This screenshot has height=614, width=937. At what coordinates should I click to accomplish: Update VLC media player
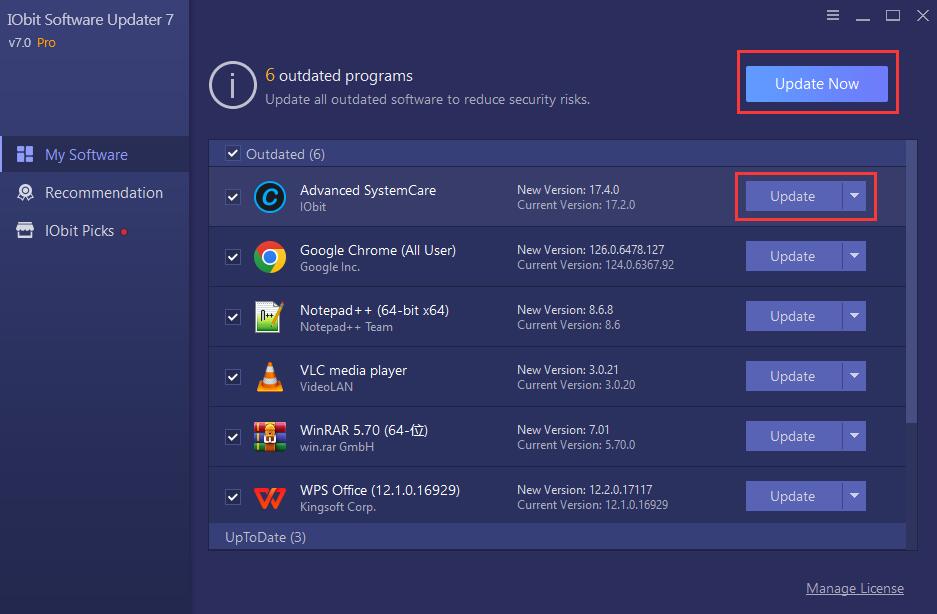click(794, 376)
